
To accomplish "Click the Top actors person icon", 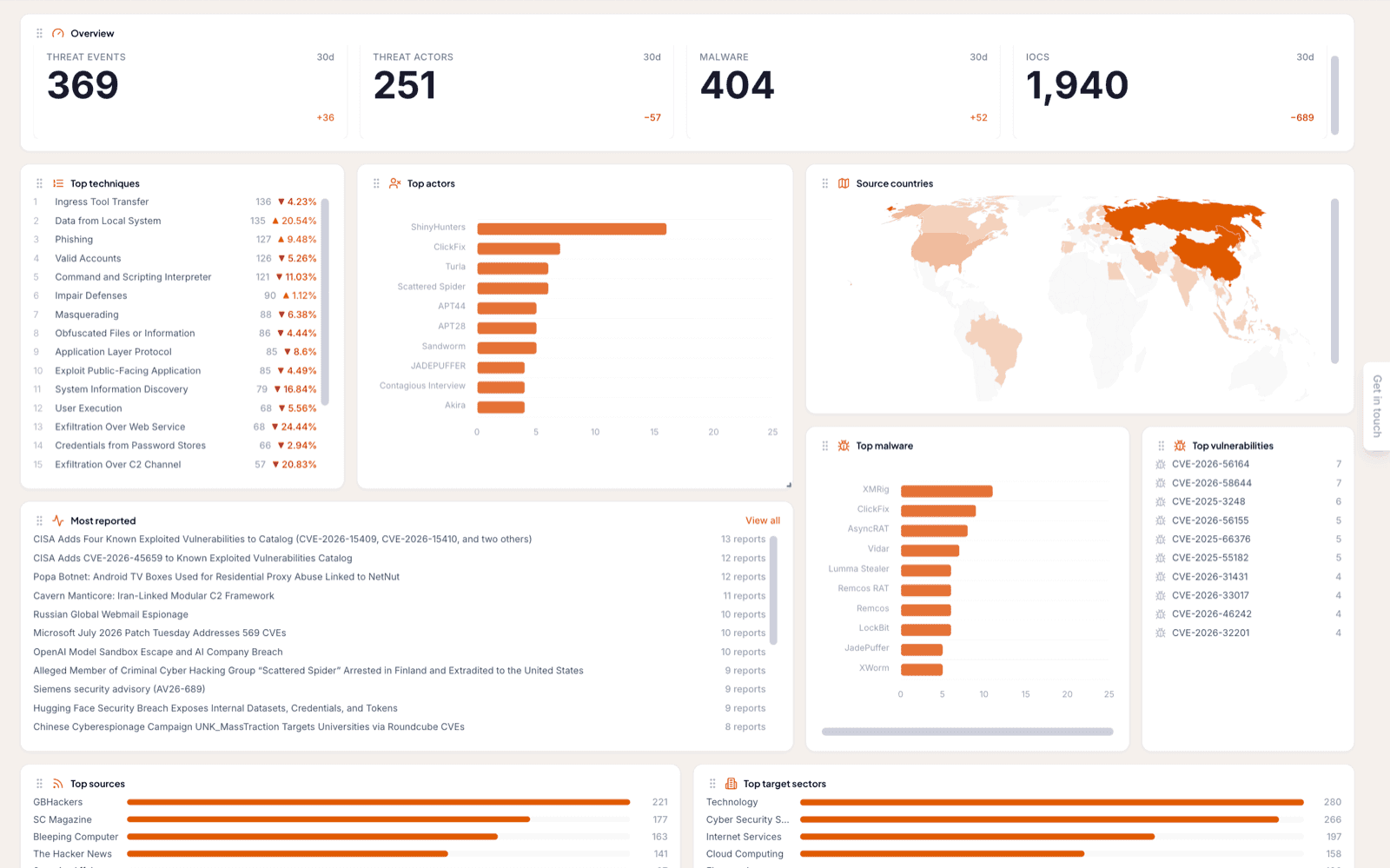I will point(395,183).
